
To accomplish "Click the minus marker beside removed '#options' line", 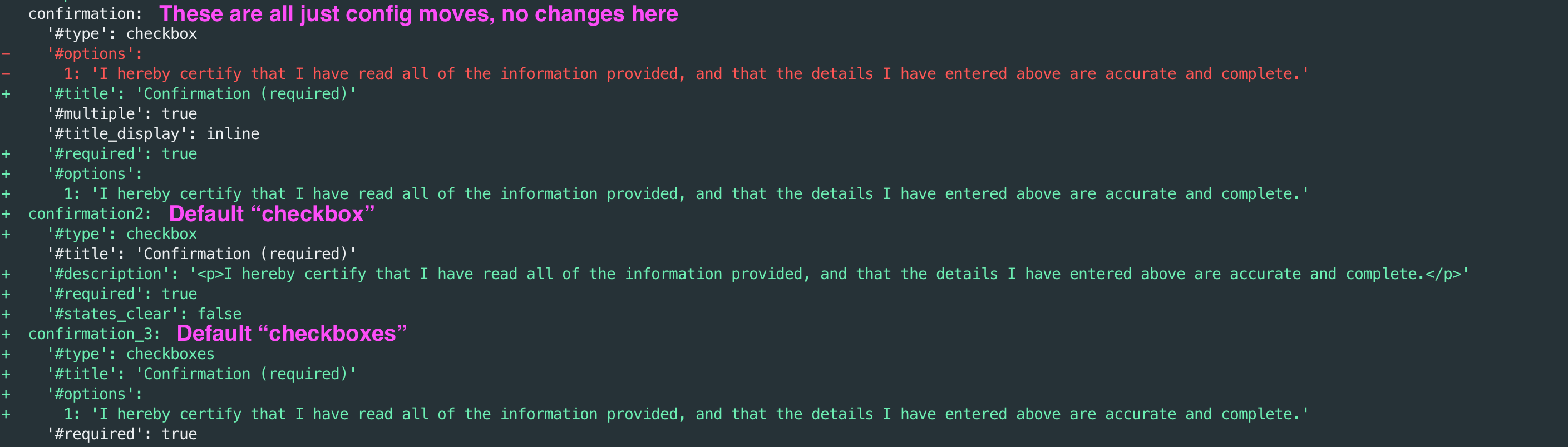I will (6, 54).
